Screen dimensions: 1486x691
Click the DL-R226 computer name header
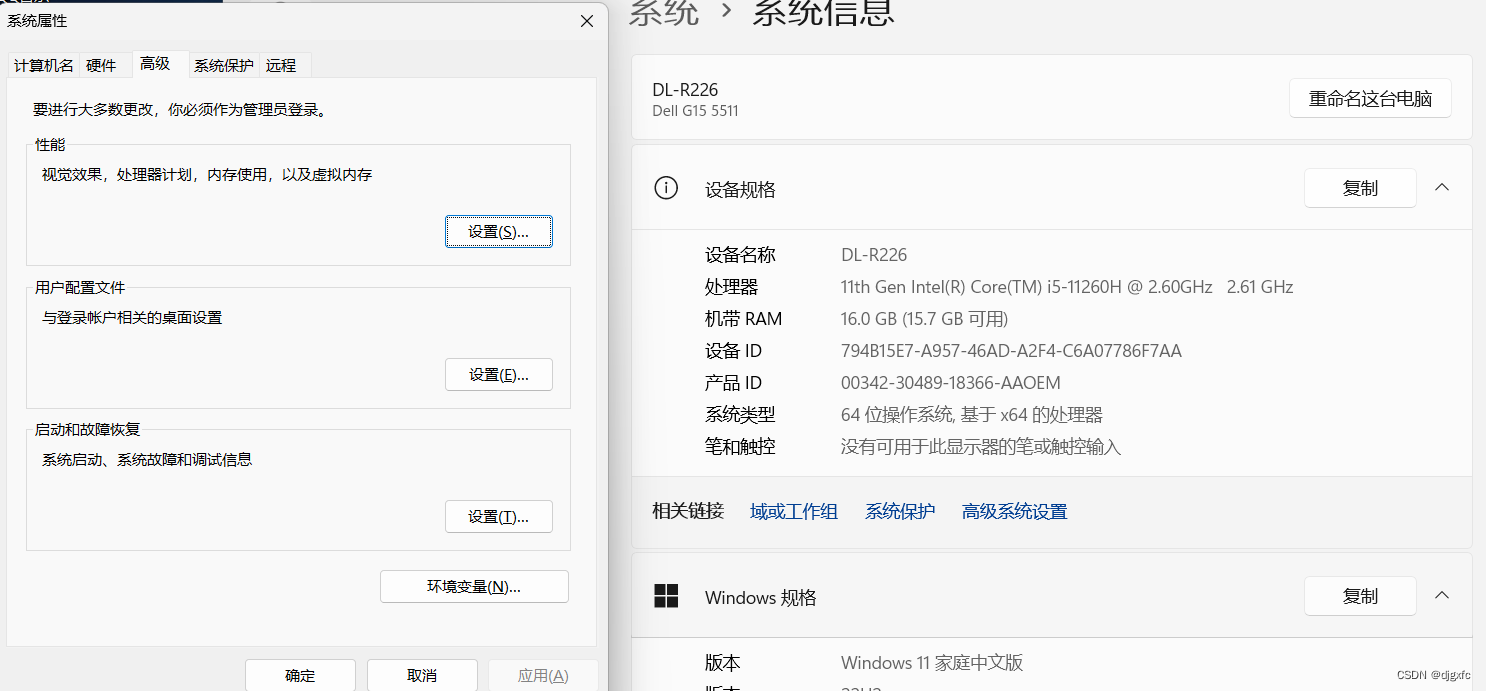tap(685, 90)
